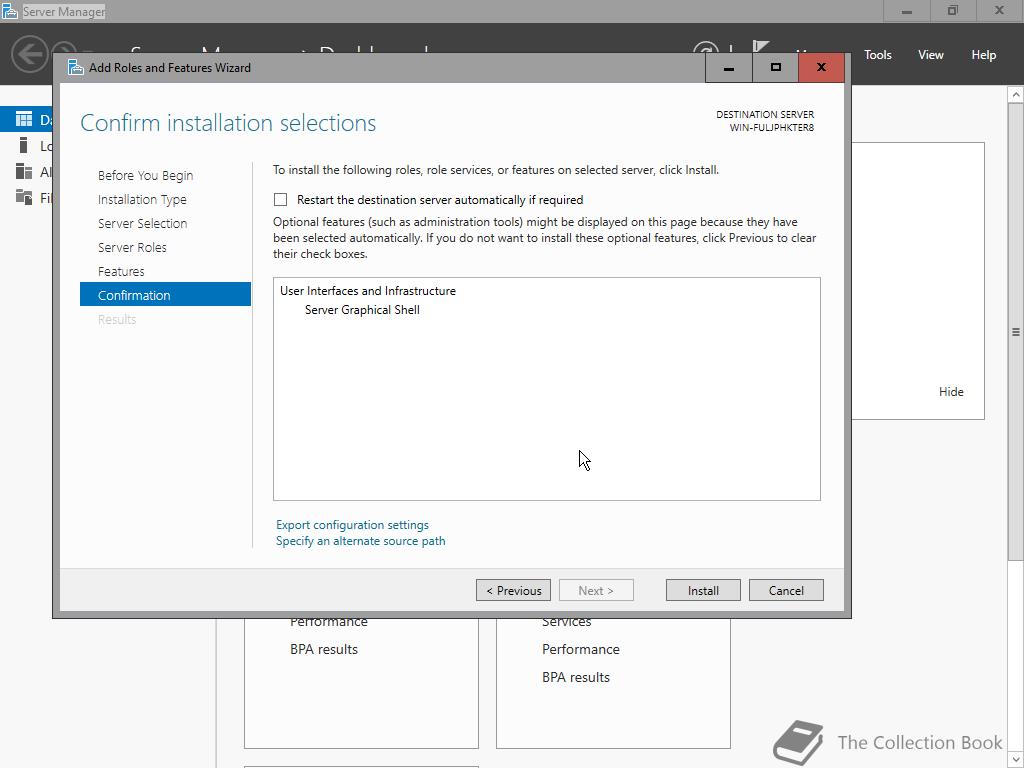Tick the restart destination server automatically checkbox
This screenshot has width=1024, height=768.
pos(281,200)
